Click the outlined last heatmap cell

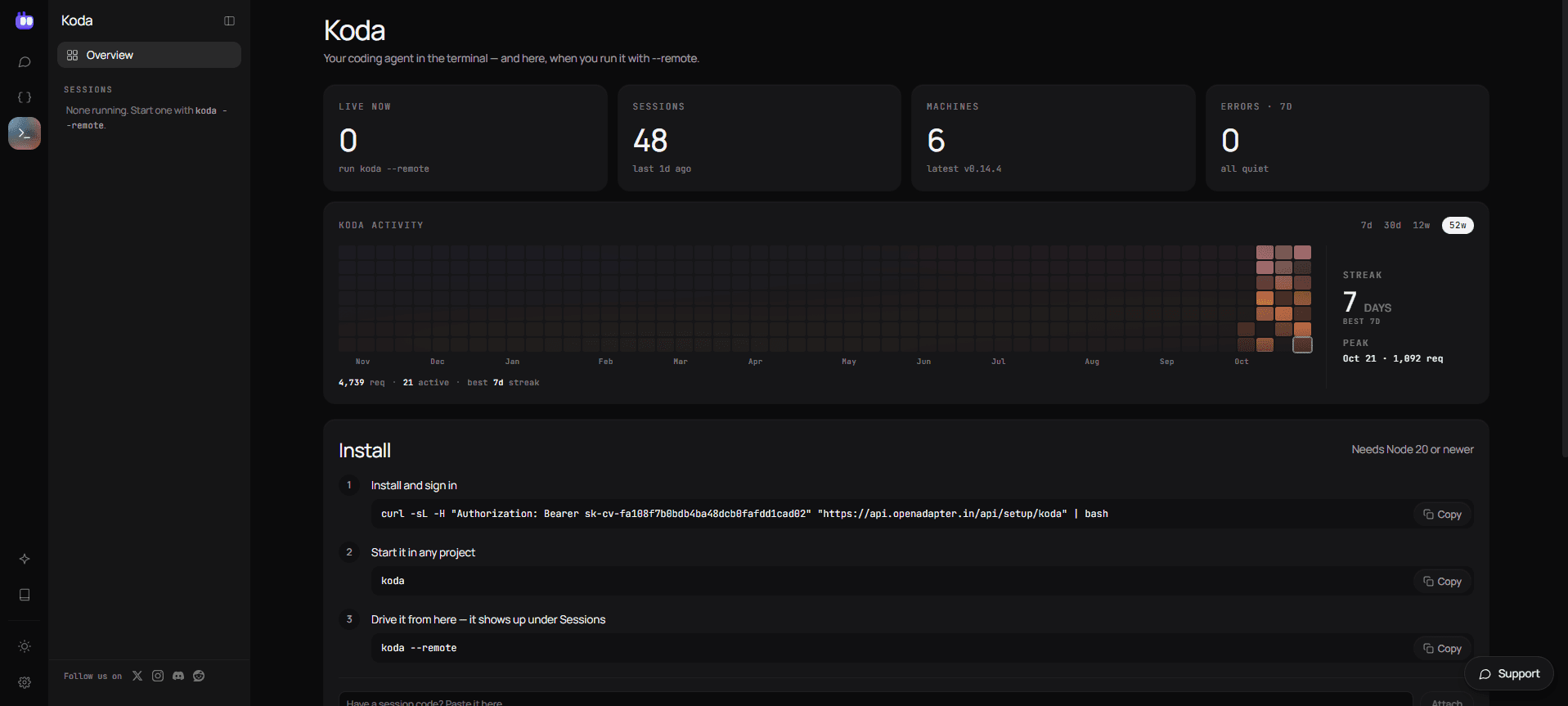pyautogui.click(x=1302, y=345)
